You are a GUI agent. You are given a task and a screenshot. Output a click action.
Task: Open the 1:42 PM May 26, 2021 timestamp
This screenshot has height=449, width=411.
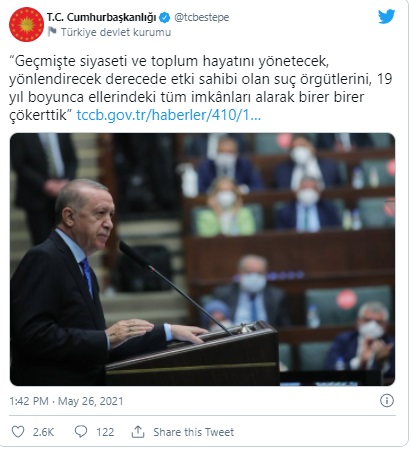click(x=66, y=401)
